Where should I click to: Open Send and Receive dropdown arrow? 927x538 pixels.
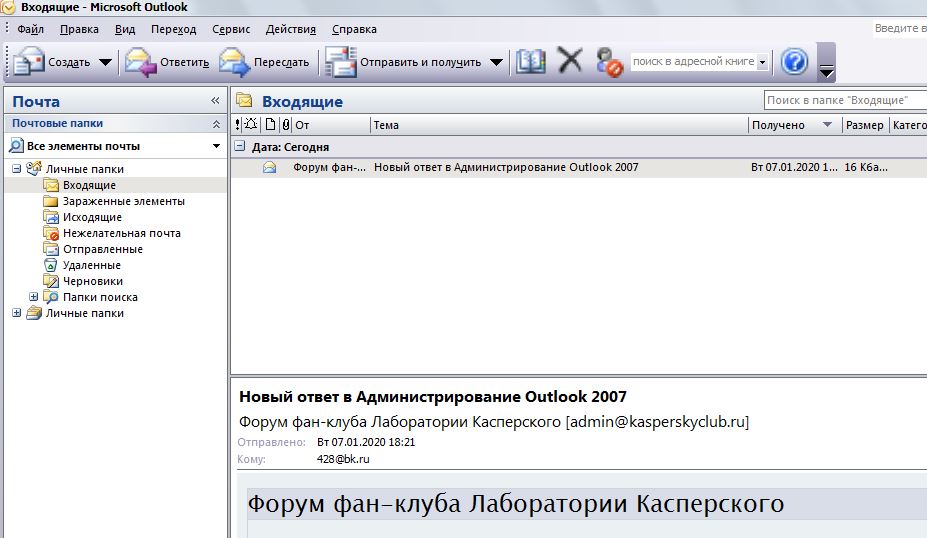(497, 62)
